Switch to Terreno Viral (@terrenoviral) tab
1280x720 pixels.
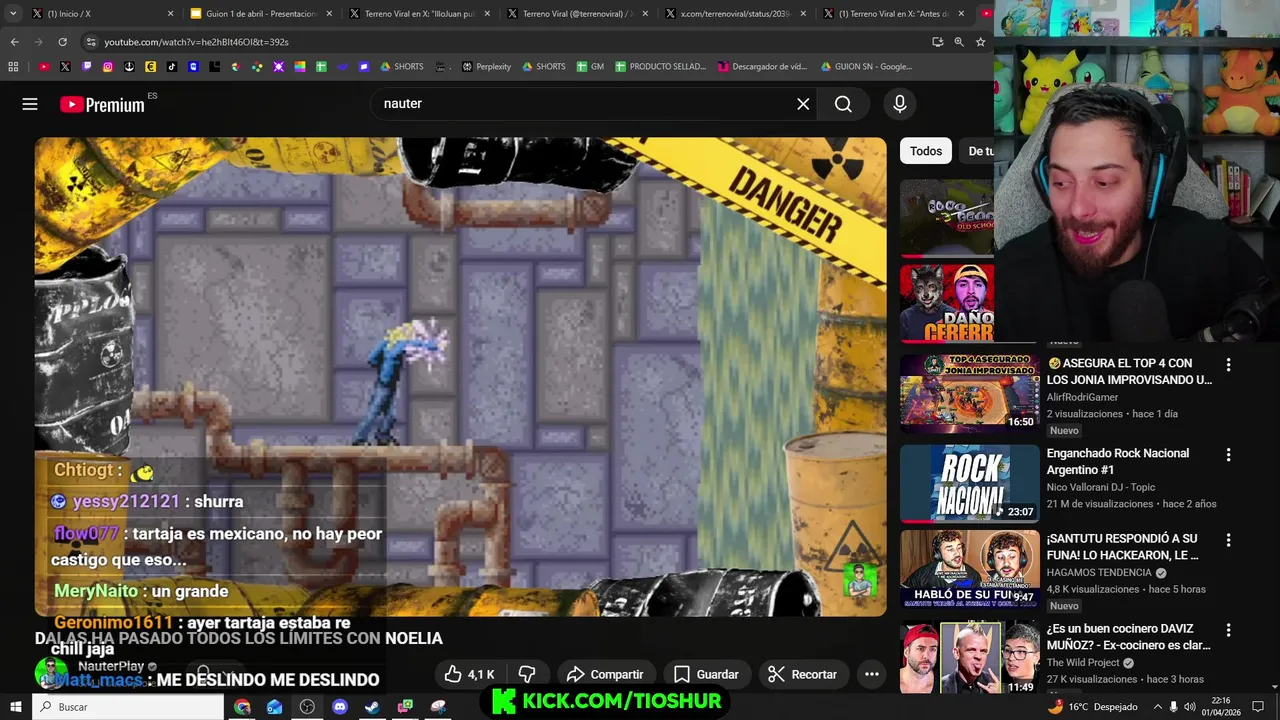(x=576, y=14)
